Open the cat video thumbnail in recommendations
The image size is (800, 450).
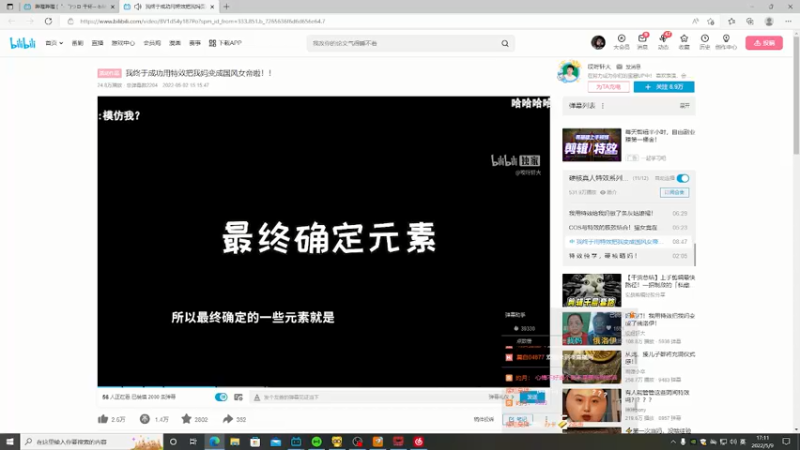point(591,290)
